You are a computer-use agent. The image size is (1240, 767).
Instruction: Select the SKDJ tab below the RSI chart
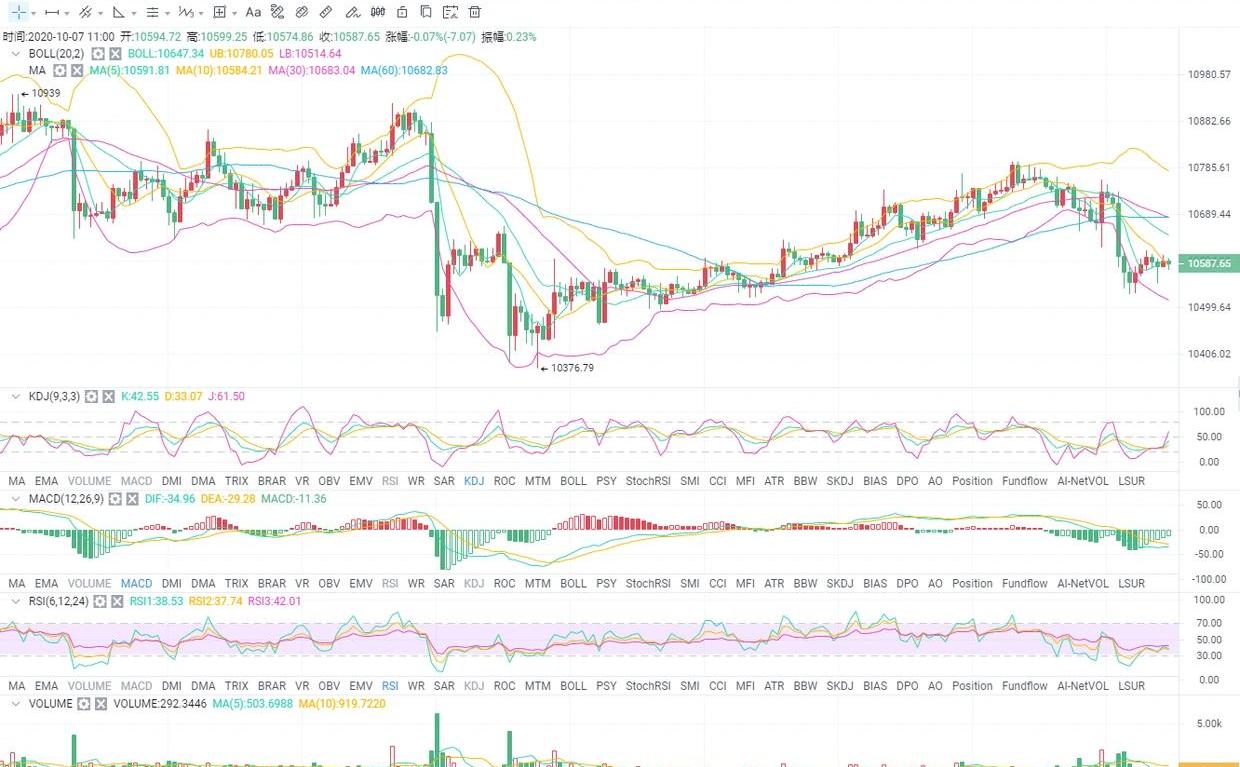840,686
